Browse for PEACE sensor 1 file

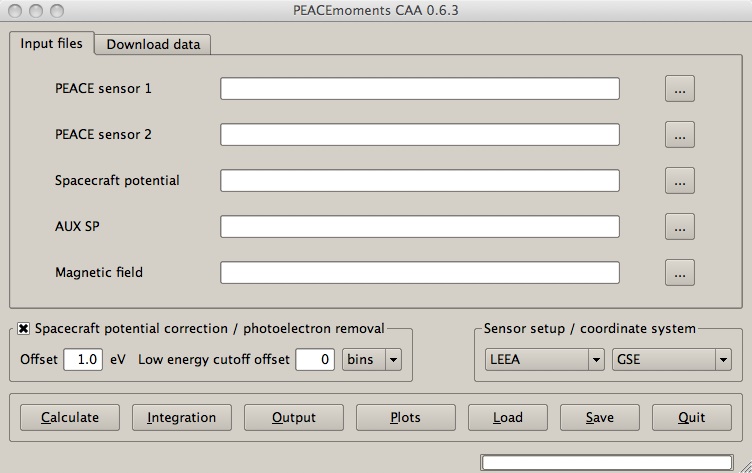[680, 89]
